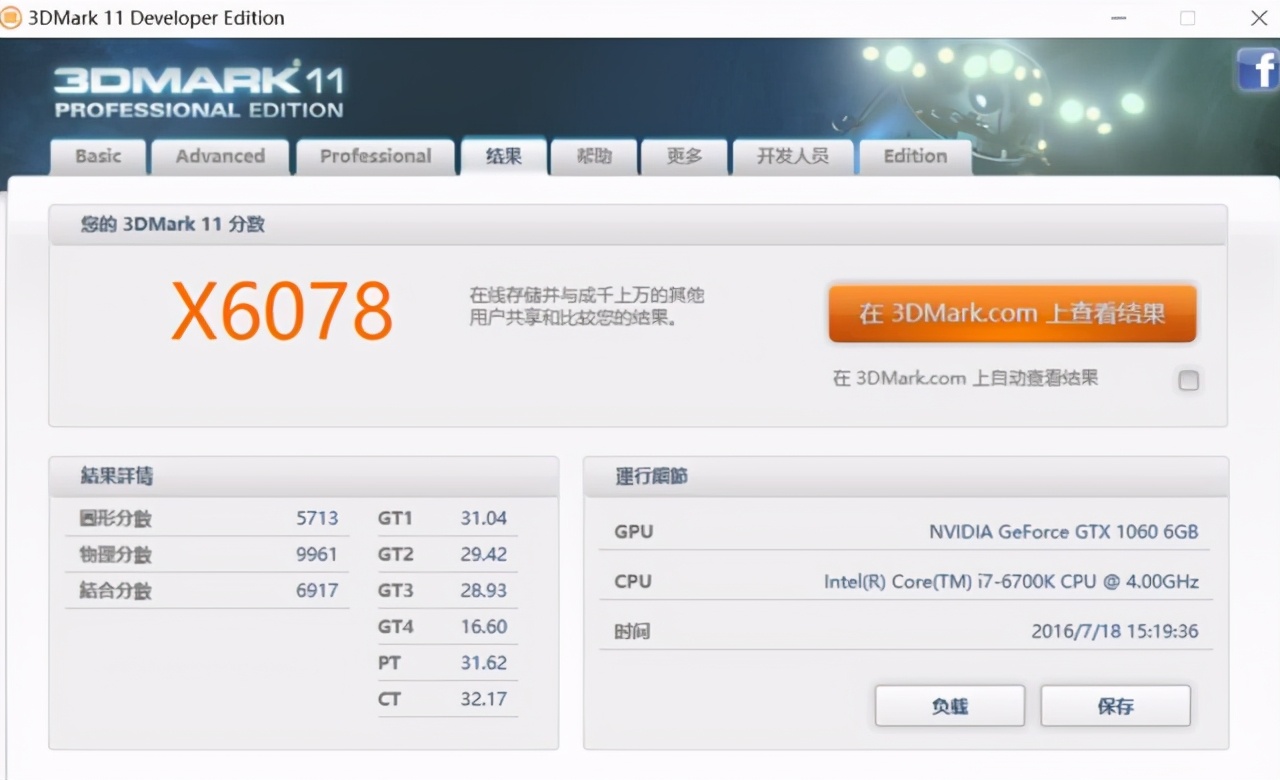Image resolution: width=1280 pixels, height=780 pixels.
Task: Switch to the 开发人员 developer tab
Action: (792, 156)
